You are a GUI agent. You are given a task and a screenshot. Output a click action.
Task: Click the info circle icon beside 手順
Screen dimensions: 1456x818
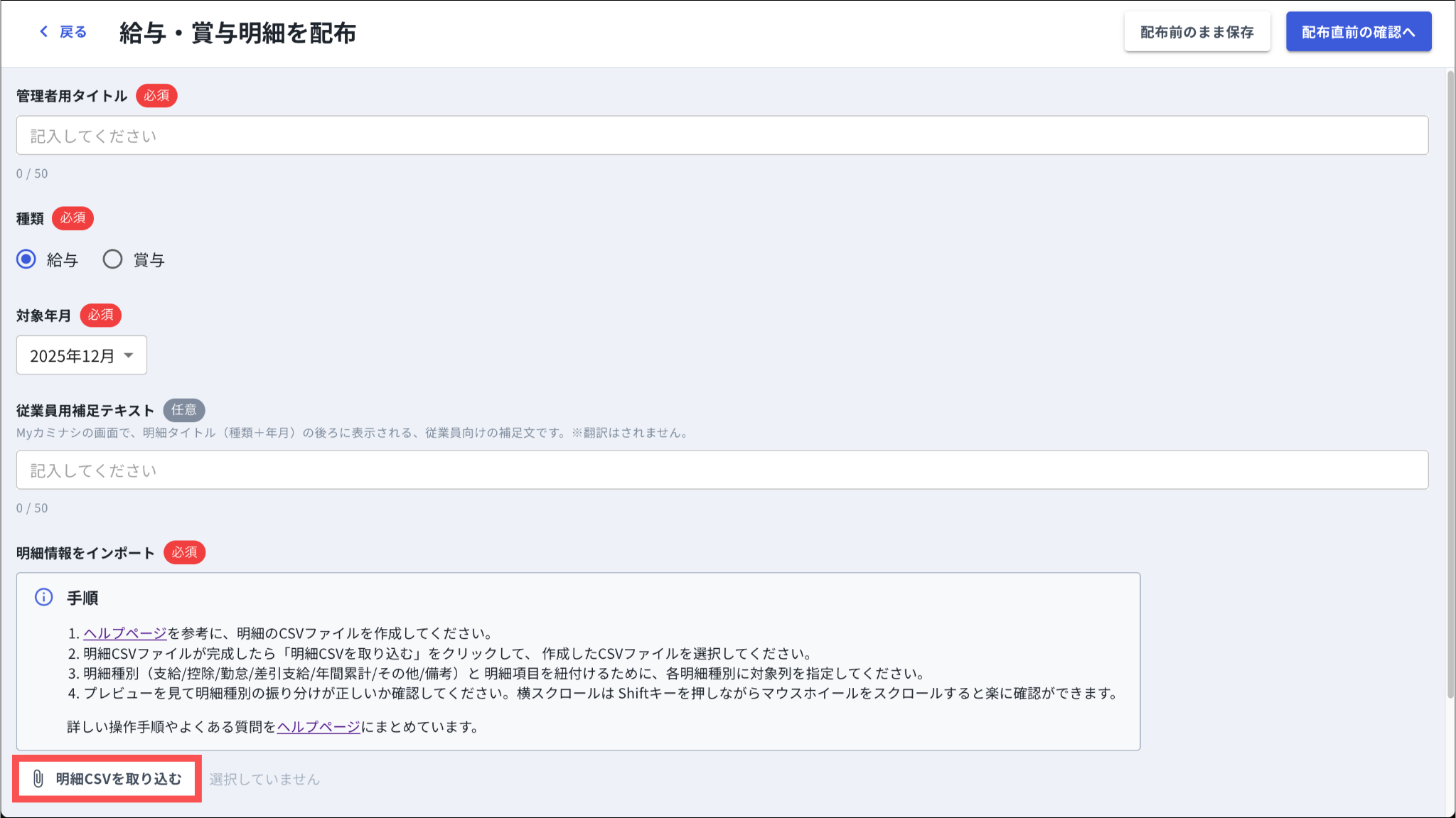44,597
